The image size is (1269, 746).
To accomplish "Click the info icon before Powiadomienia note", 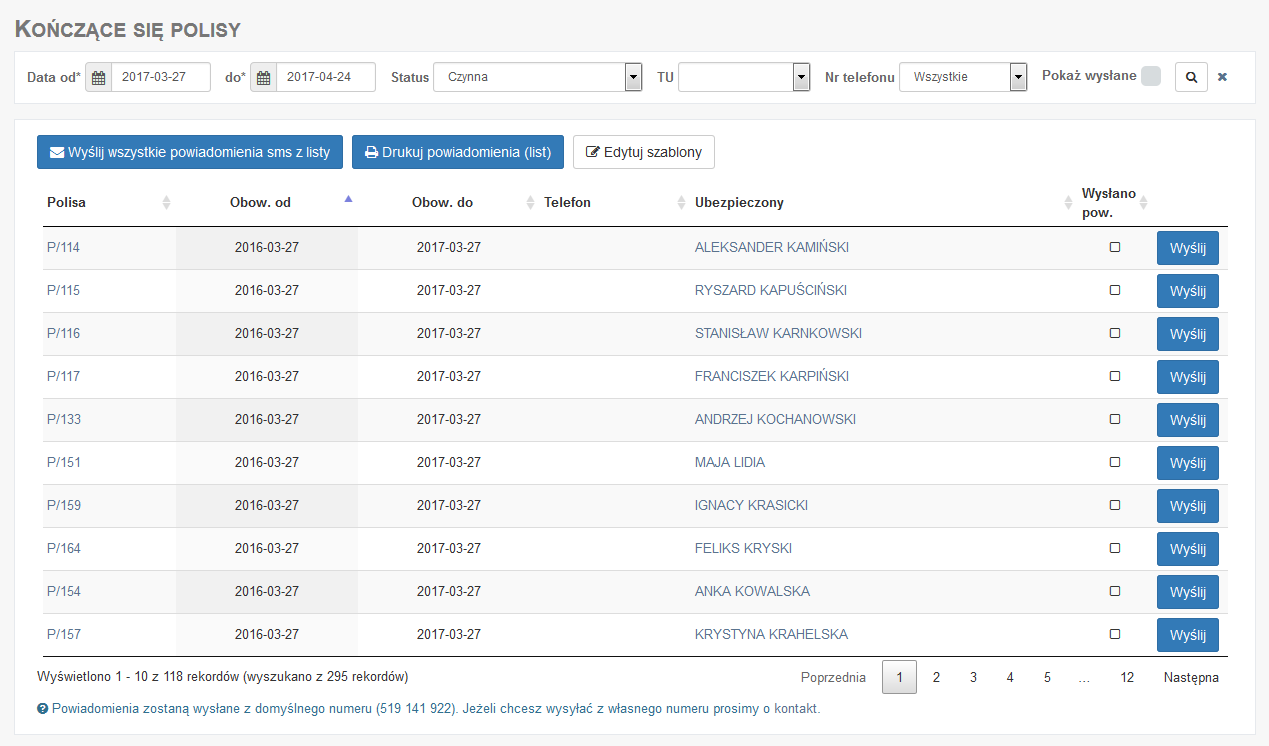I will pyautogui.click(x=43, y=708).
